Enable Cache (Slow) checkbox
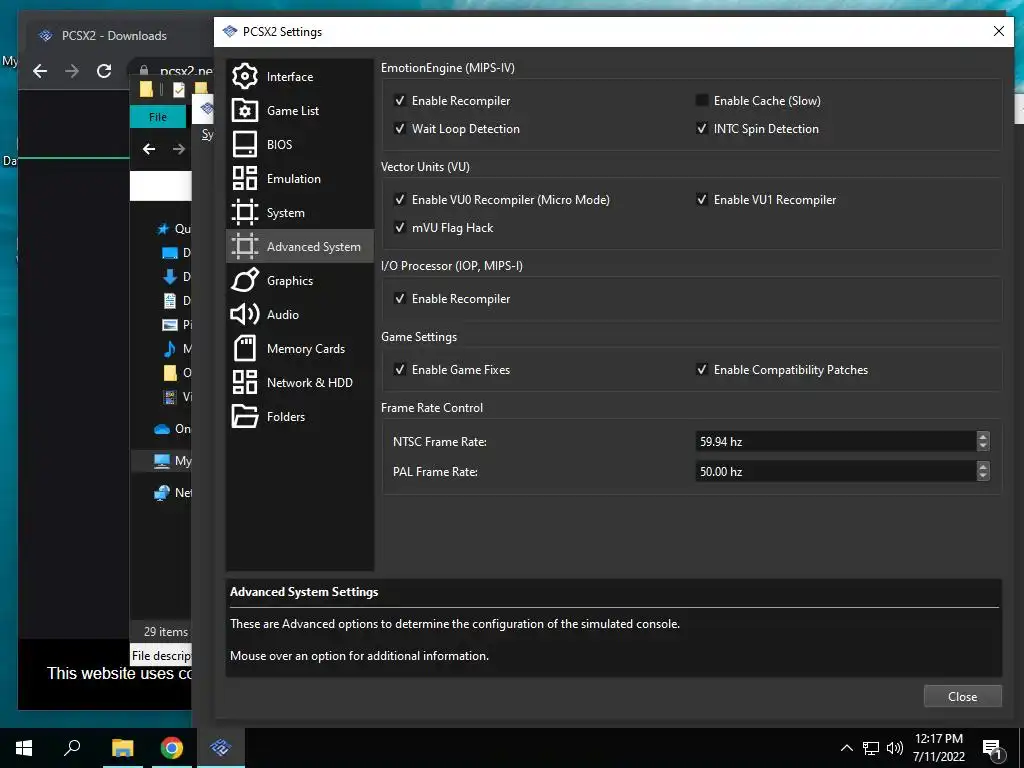 click(x=702, y=101)
